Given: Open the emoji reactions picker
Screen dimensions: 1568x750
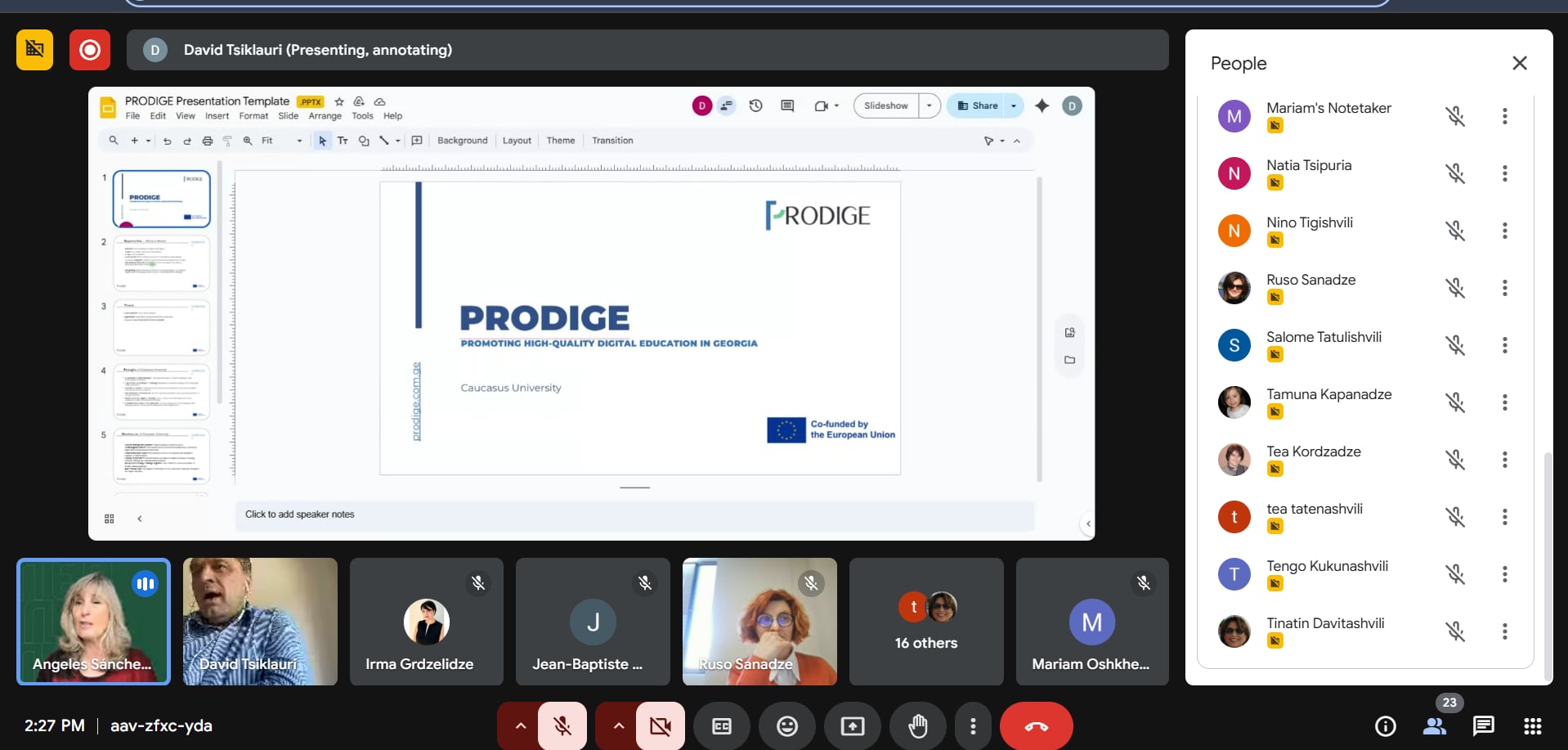Looking at the screenshot, I should click(x=787, y=726).
